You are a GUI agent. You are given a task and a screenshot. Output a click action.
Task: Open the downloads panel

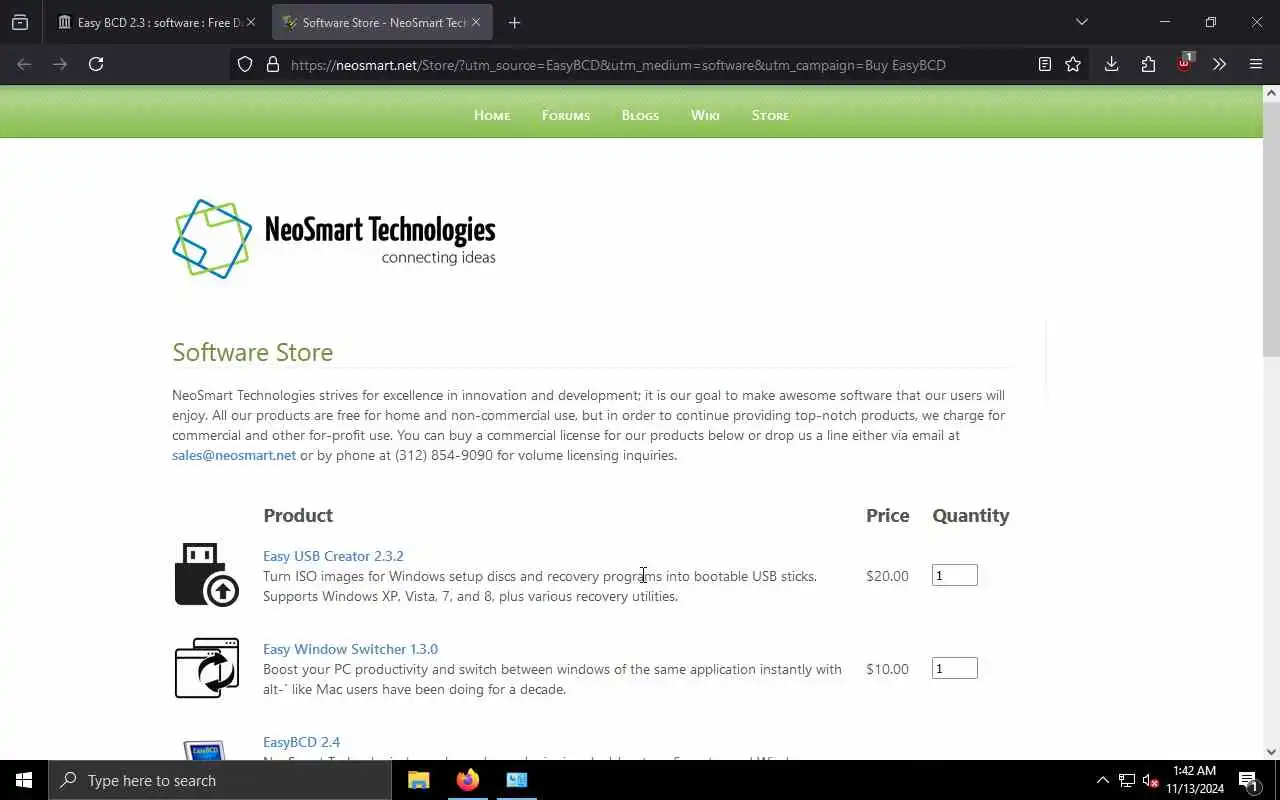pyautogui.click(x=1111, y=64)
